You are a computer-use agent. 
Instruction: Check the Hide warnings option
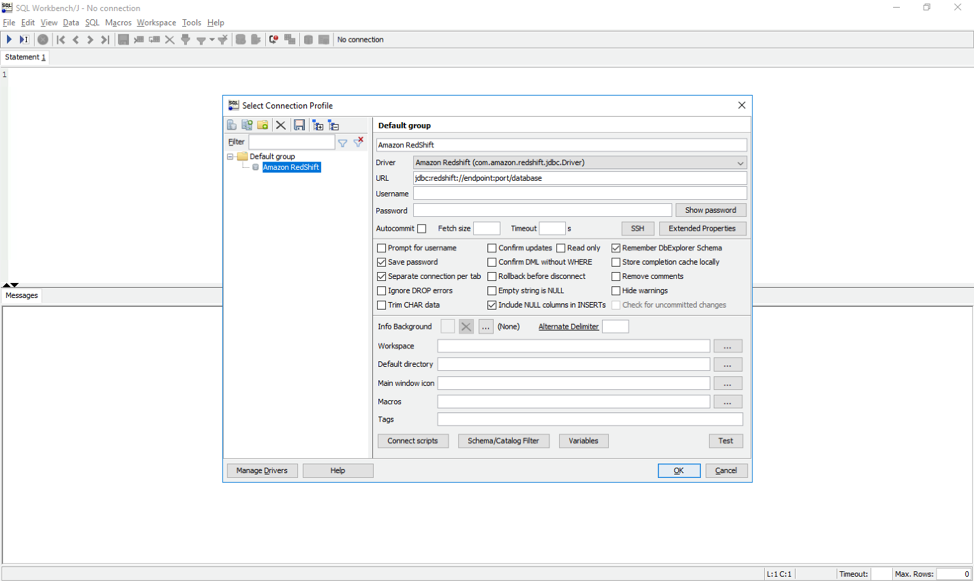coord(616,291)
